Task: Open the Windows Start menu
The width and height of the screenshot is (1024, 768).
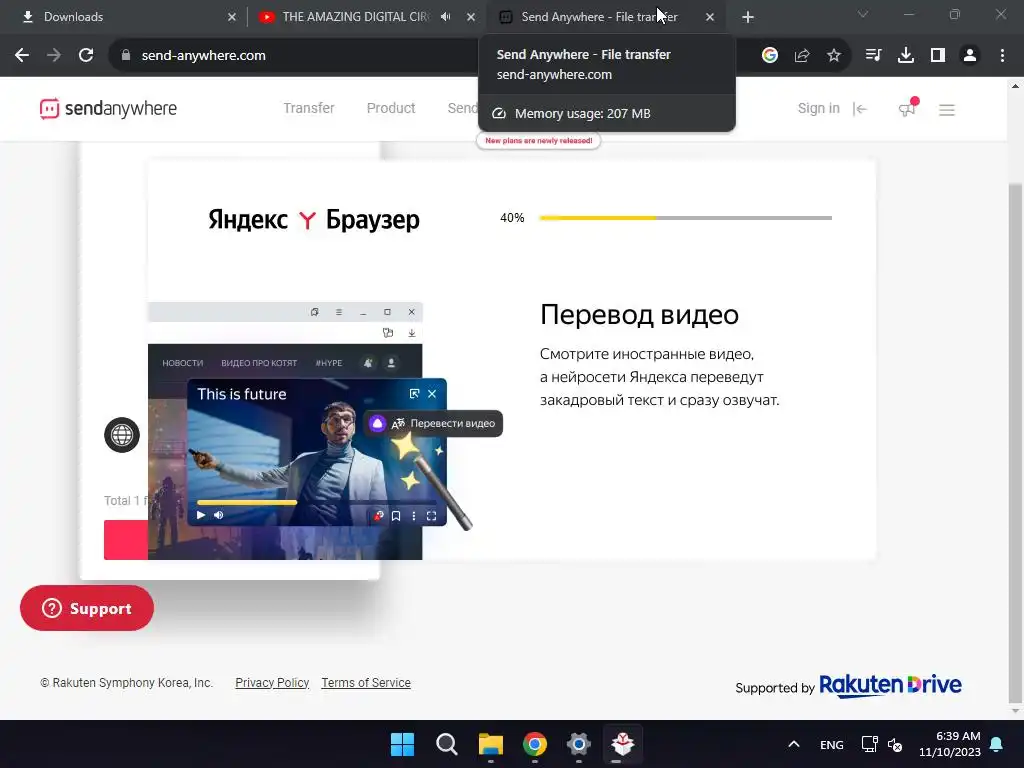Action: click(402, 744)
